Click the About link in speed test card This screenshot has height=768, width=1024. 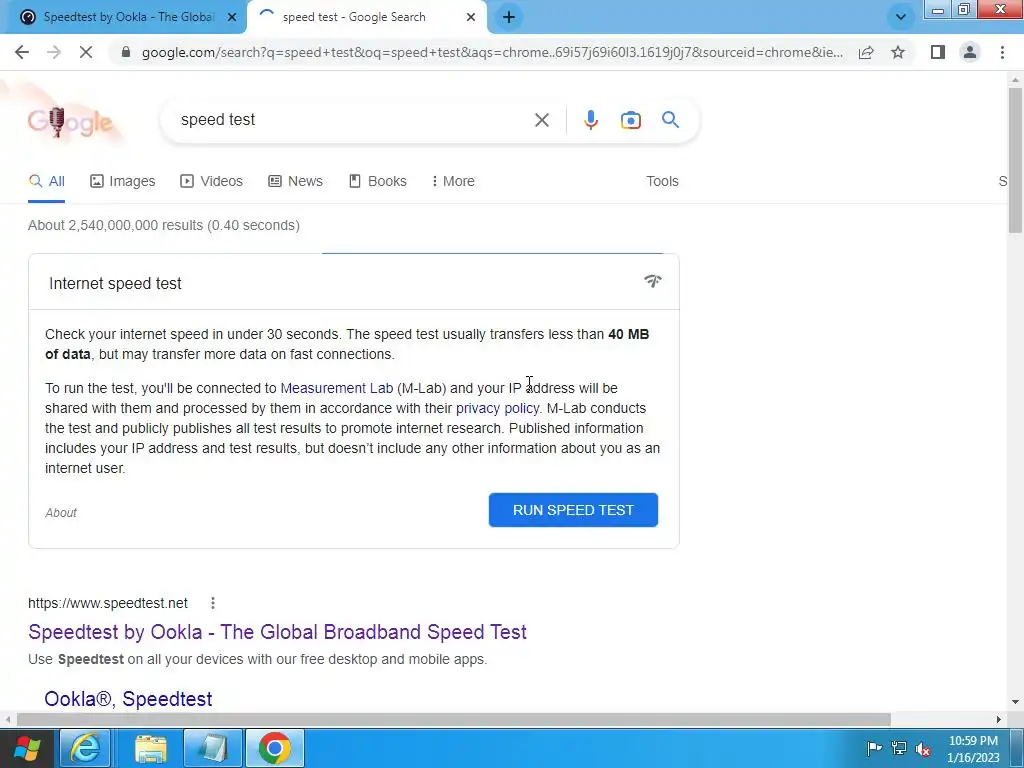click(x=61, y=513)
